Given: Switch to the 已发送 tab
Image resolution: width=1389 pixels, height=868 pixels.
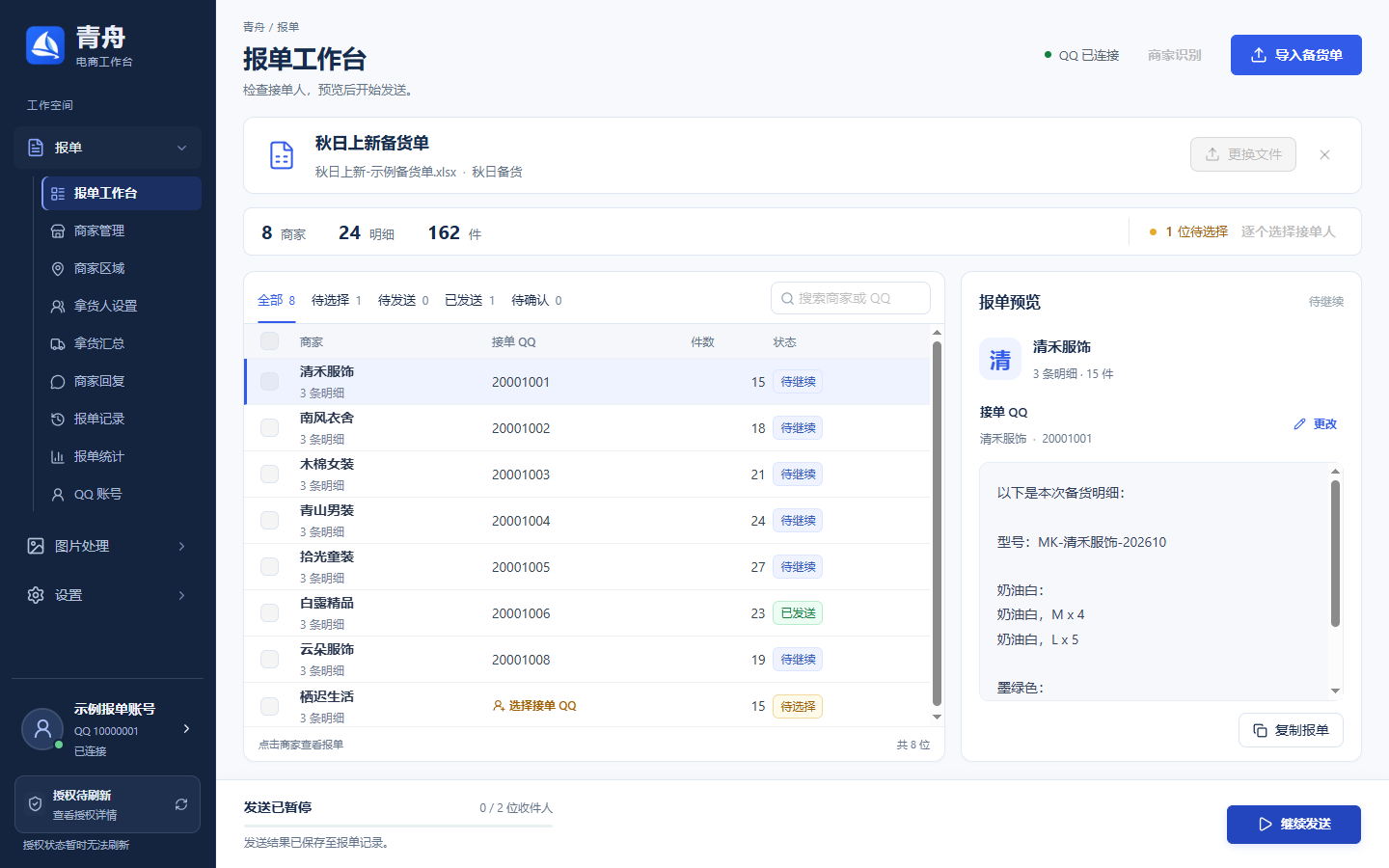Looking at the screenshot, I should (x=470, y=300).
